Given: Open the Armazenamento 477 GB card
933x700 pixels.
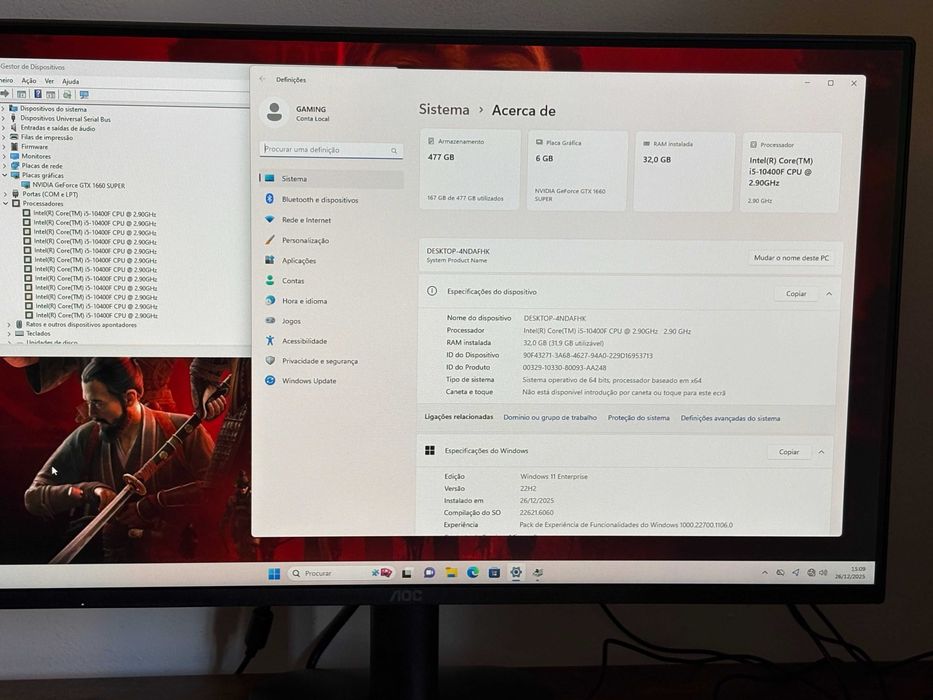Looking at the screenshot, I should coord(470,170).
